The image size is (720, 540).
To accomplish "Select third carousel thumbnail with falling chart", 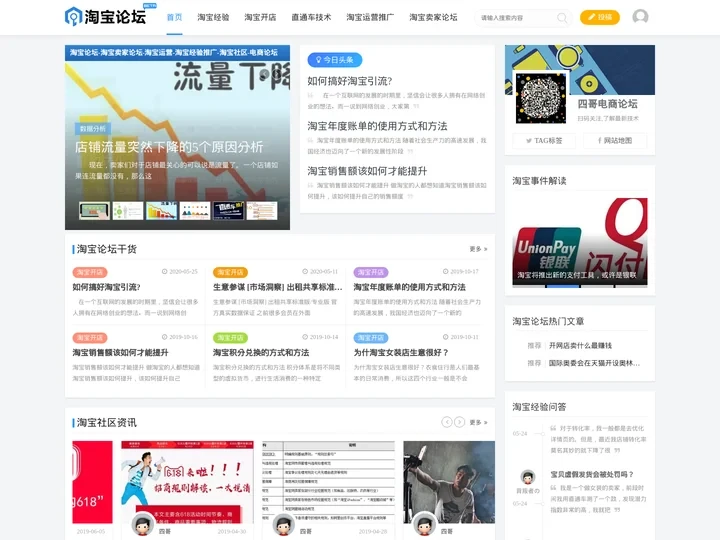I will tap(161, 211).
